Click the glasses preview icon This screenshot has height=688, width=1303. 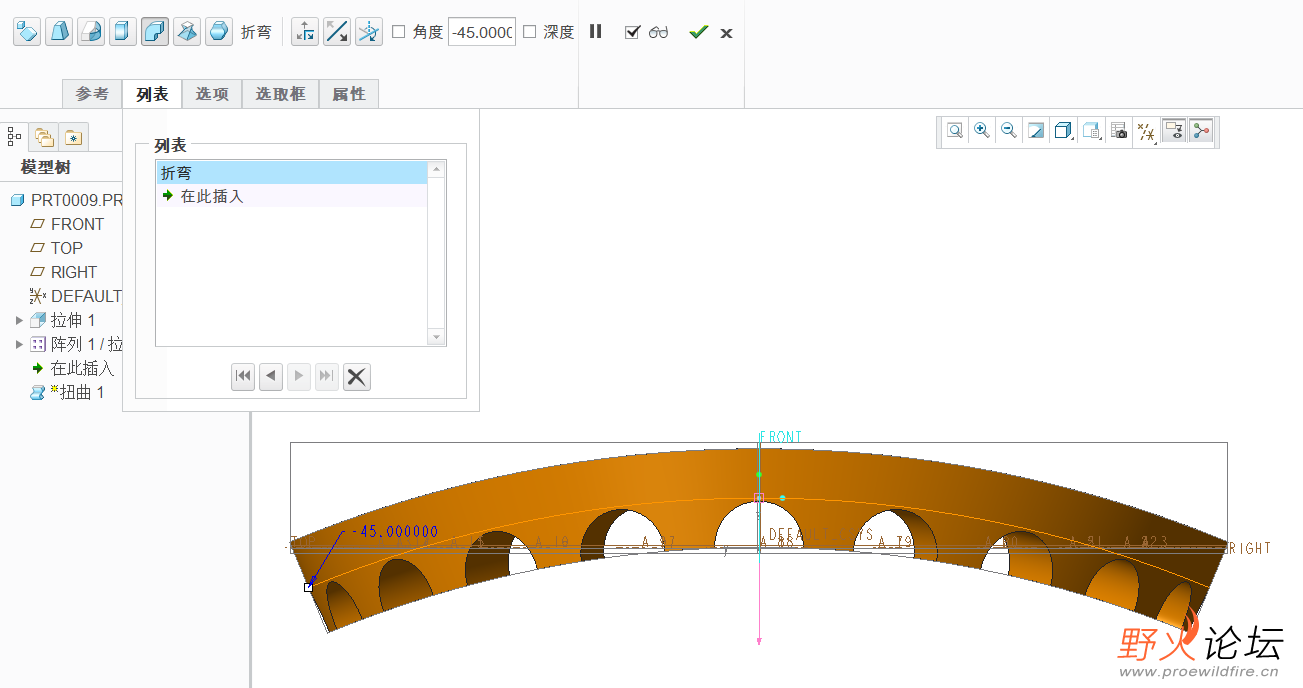658,32
